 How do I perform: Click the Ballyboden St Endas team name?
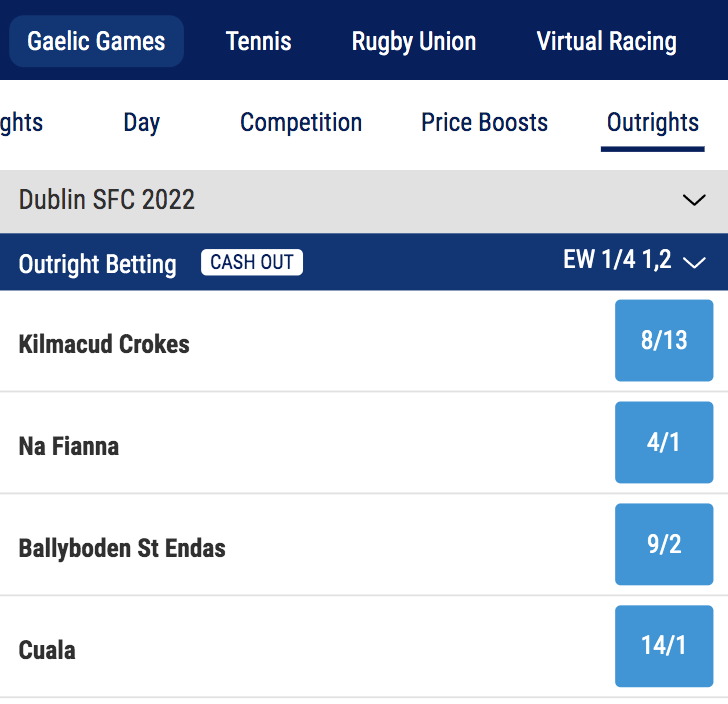click(122, 548)
